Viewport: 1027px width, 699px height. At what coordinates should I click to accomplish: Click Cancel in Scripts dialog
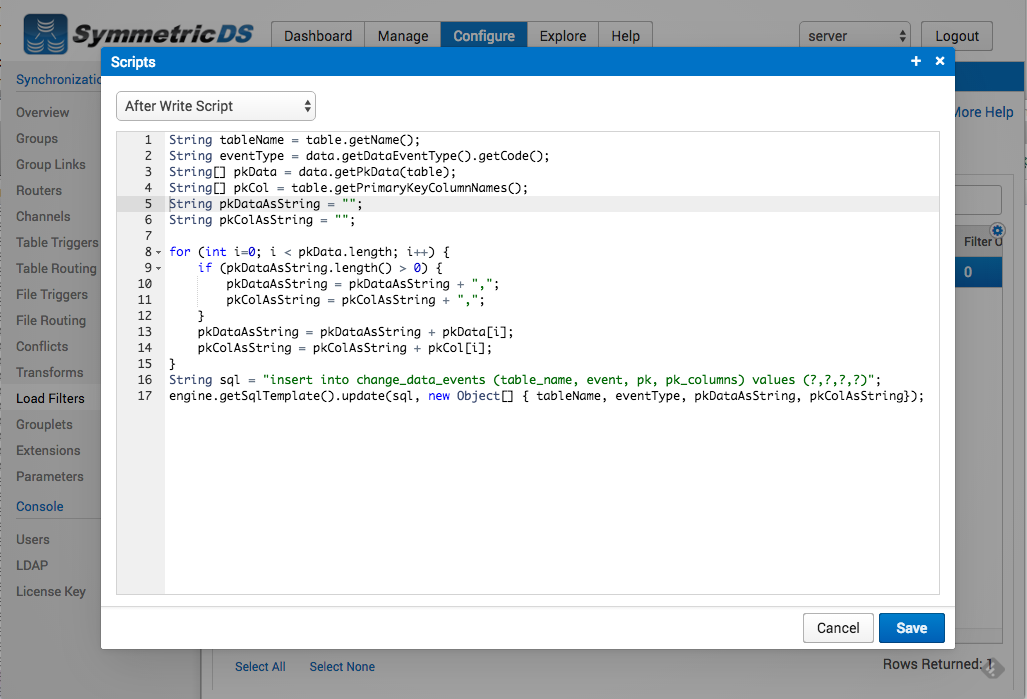(838, 628)
